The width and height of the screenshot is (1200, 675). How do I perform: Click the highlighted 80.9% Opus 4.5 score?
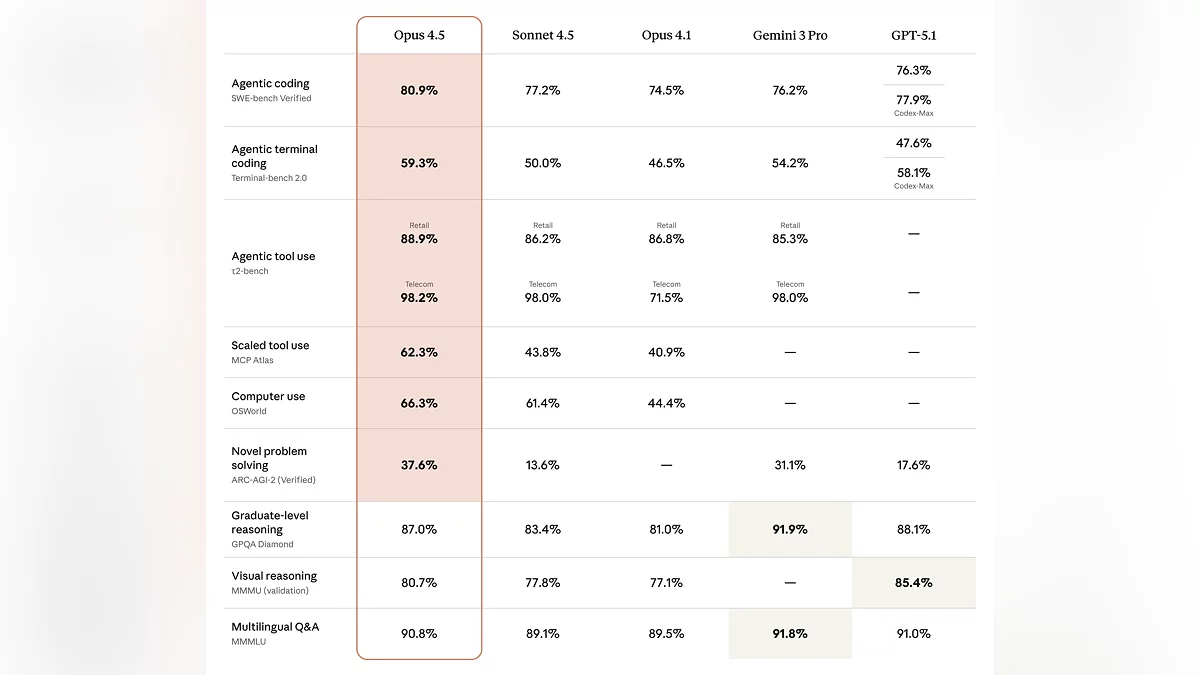[419, 90]
